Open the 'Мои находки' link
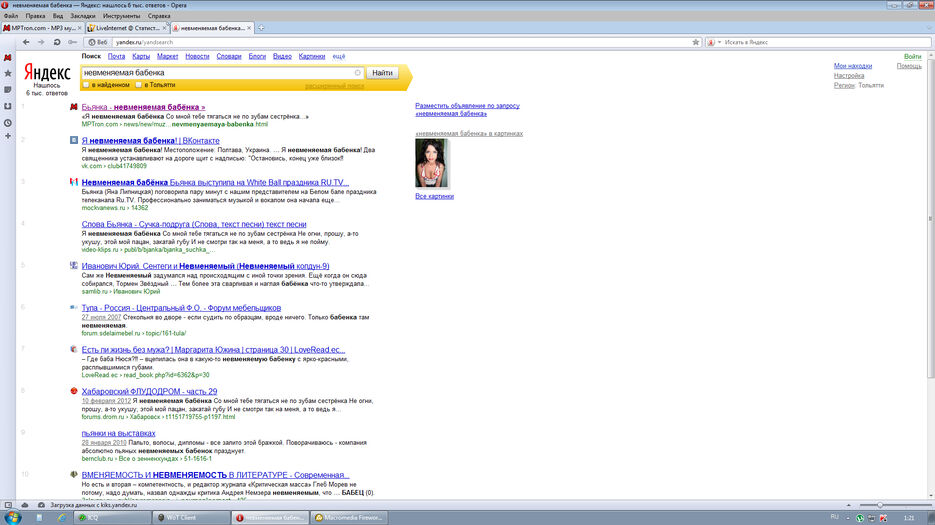Screen dimensions: 935x525 coord(853,66)
